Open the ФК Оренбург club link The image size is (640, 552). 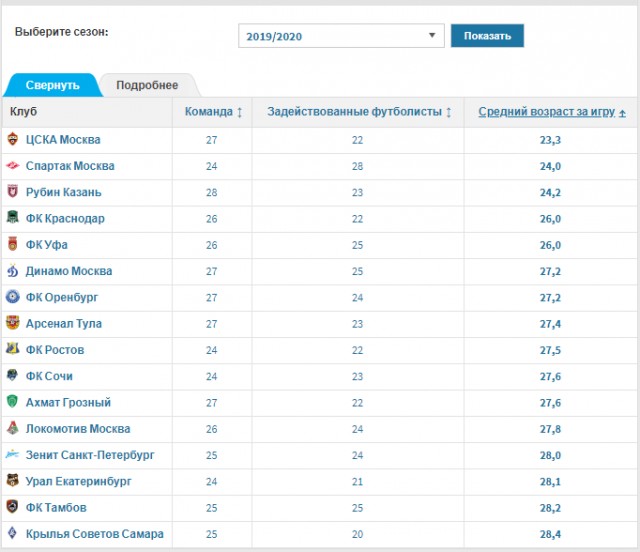click(x=62, y=297)
